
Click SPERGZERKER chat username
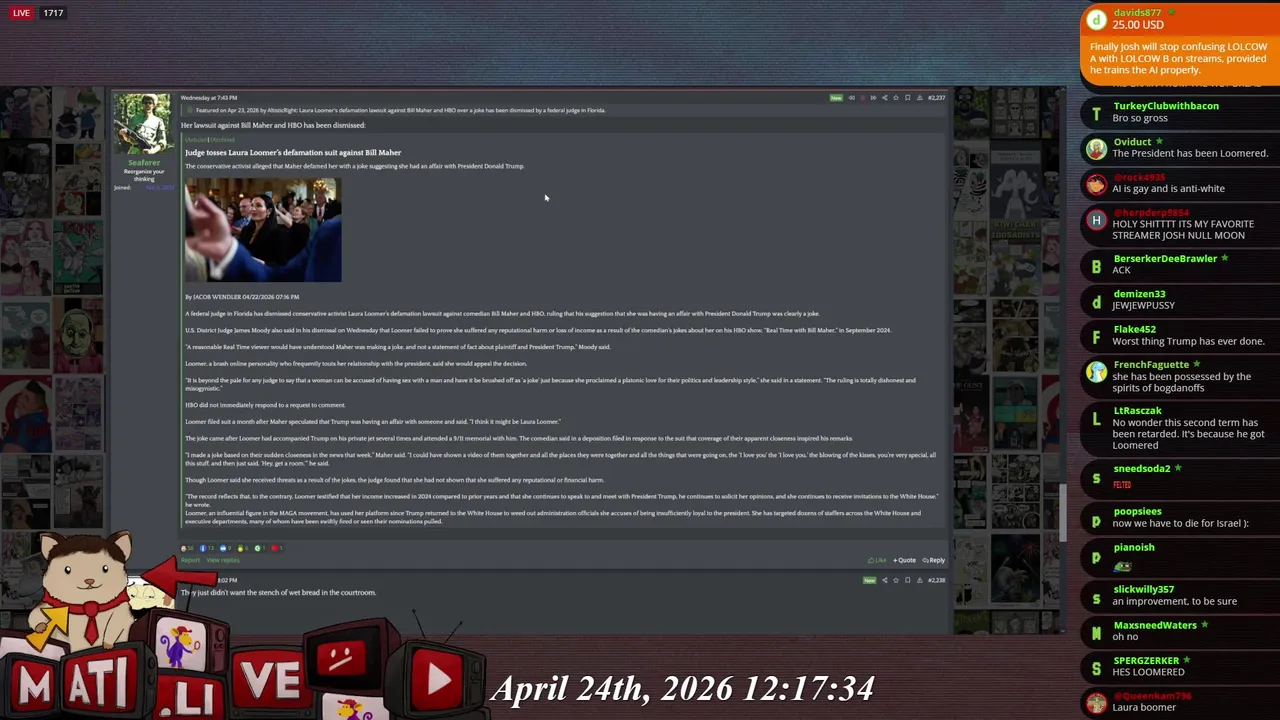pos(1146,661)
